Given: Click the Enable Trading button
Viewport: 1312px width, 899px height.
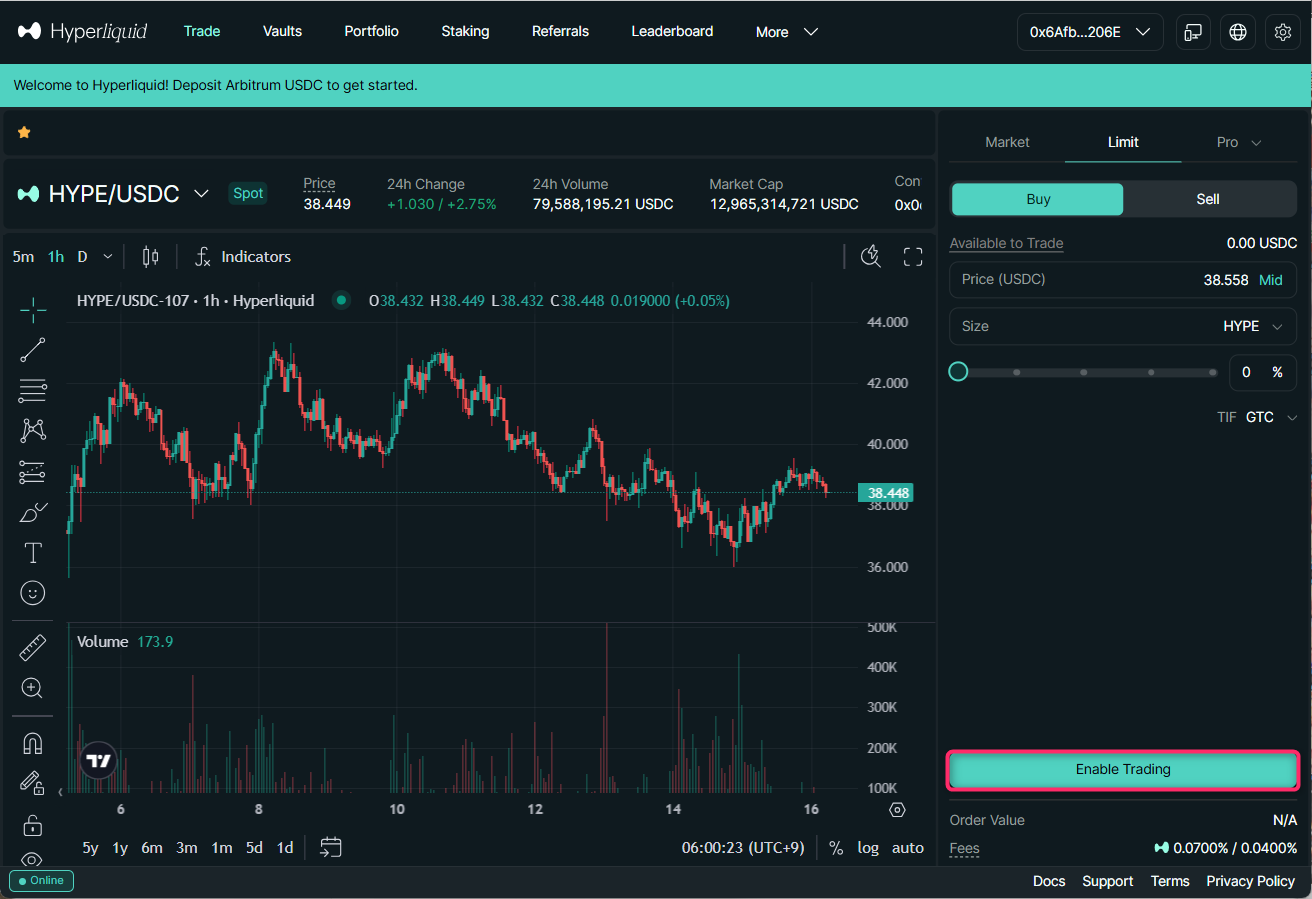Looking at the screenshot, I should pyautogui.click(x=1122, y=770).
